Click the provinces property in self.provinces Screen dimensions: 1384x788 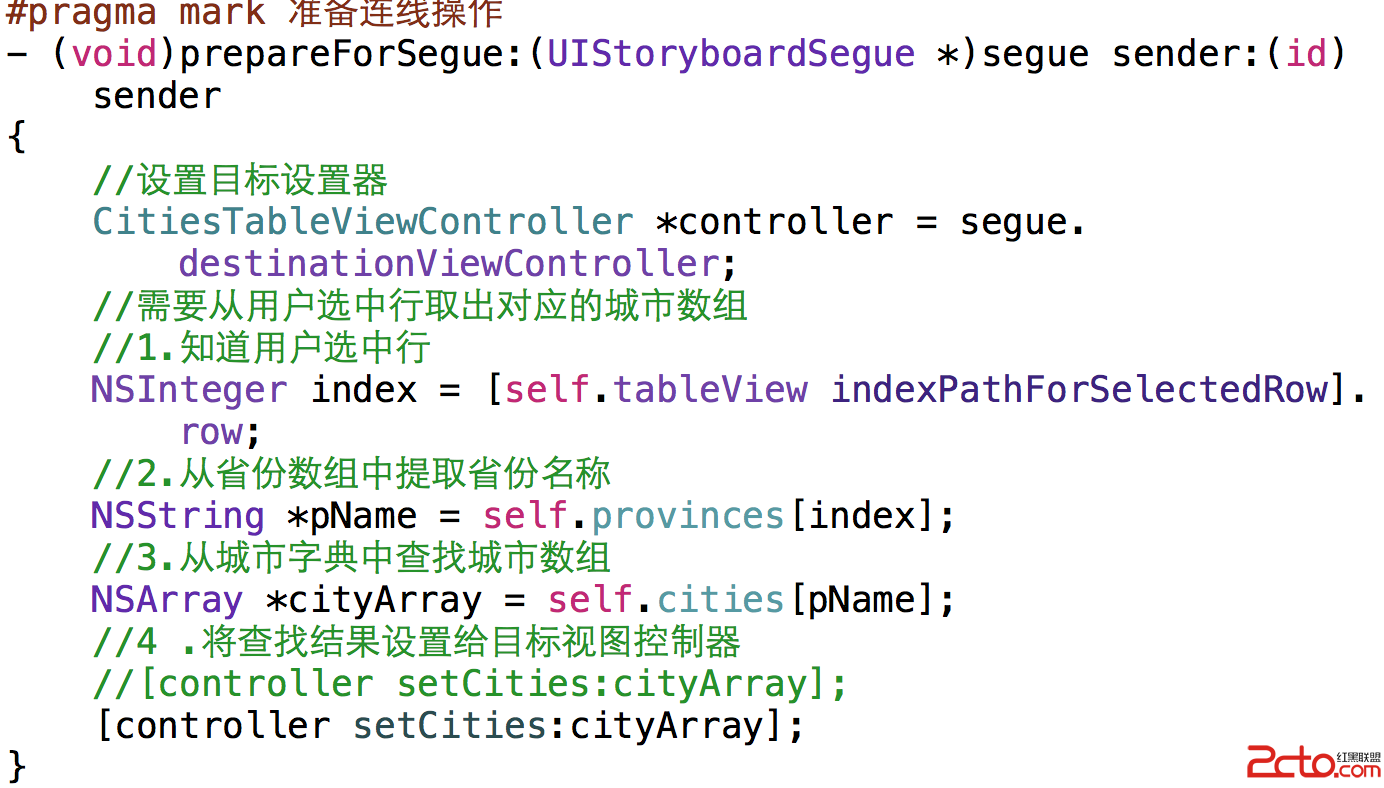[687, 516]
